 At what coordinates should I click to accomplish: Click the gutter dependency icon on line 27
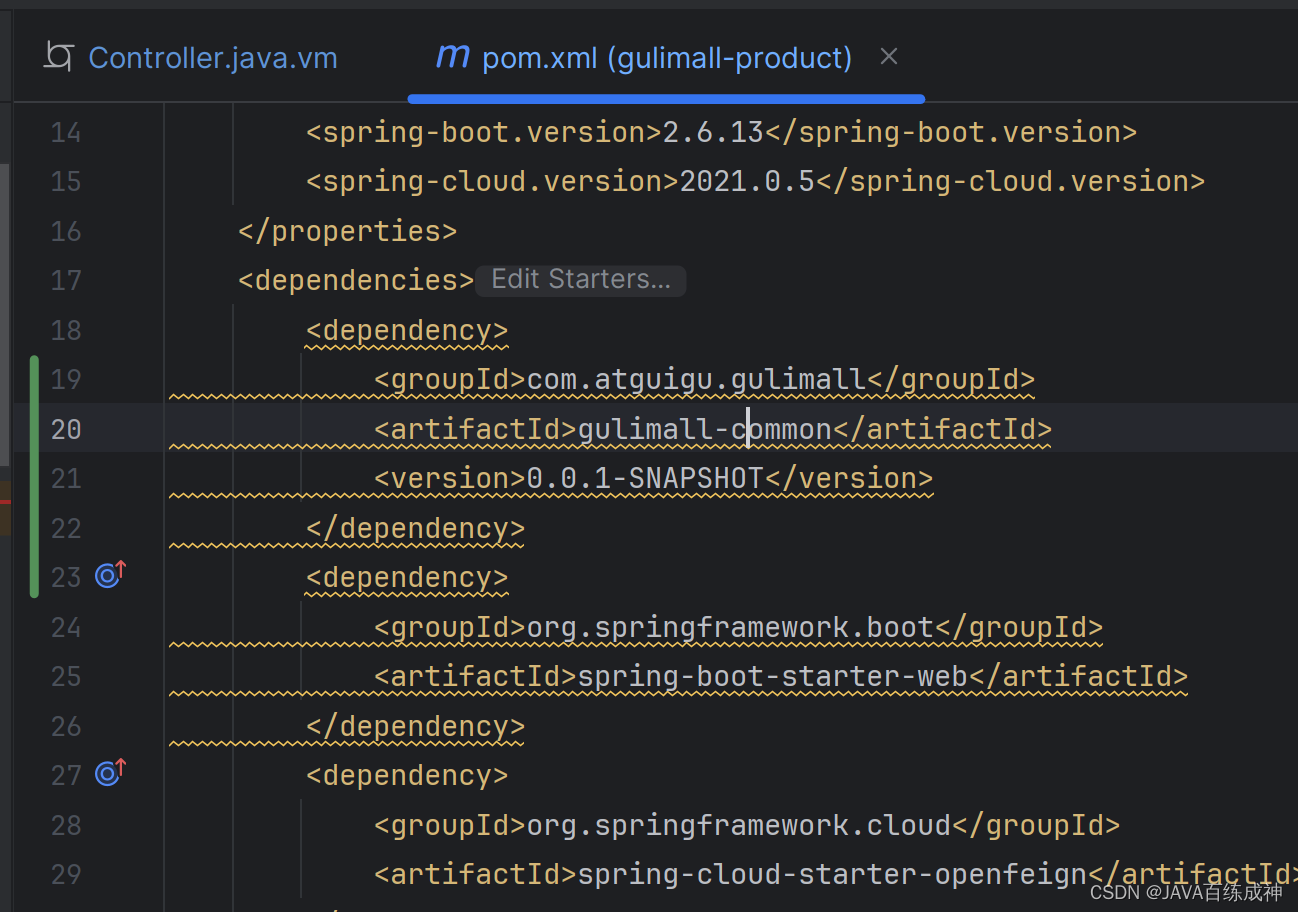110,772
